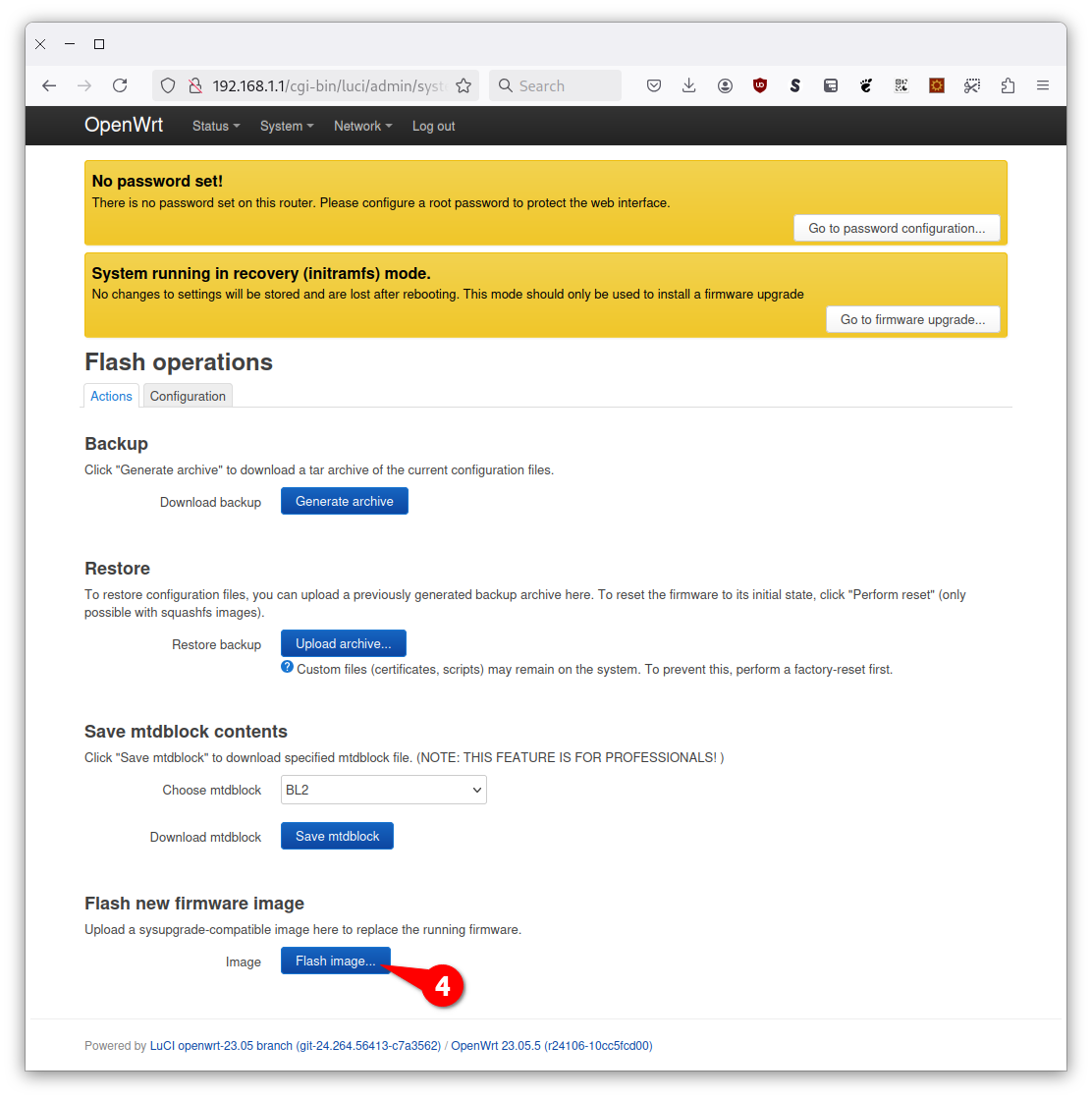Screen dimensions: 1092x1099
Task: Click the browser reload button
Action: click(120, 85)
